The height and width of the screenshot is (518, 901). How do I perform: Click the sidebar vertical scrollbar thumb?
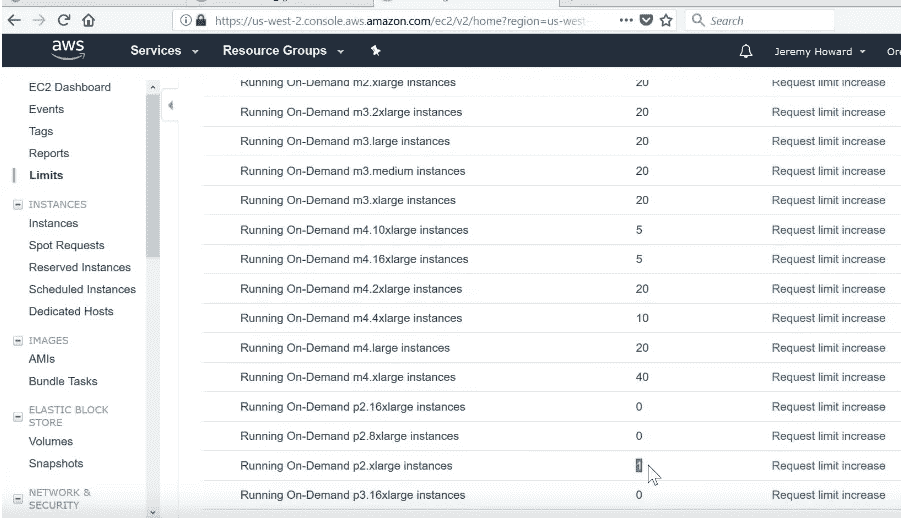pos(152,175)
